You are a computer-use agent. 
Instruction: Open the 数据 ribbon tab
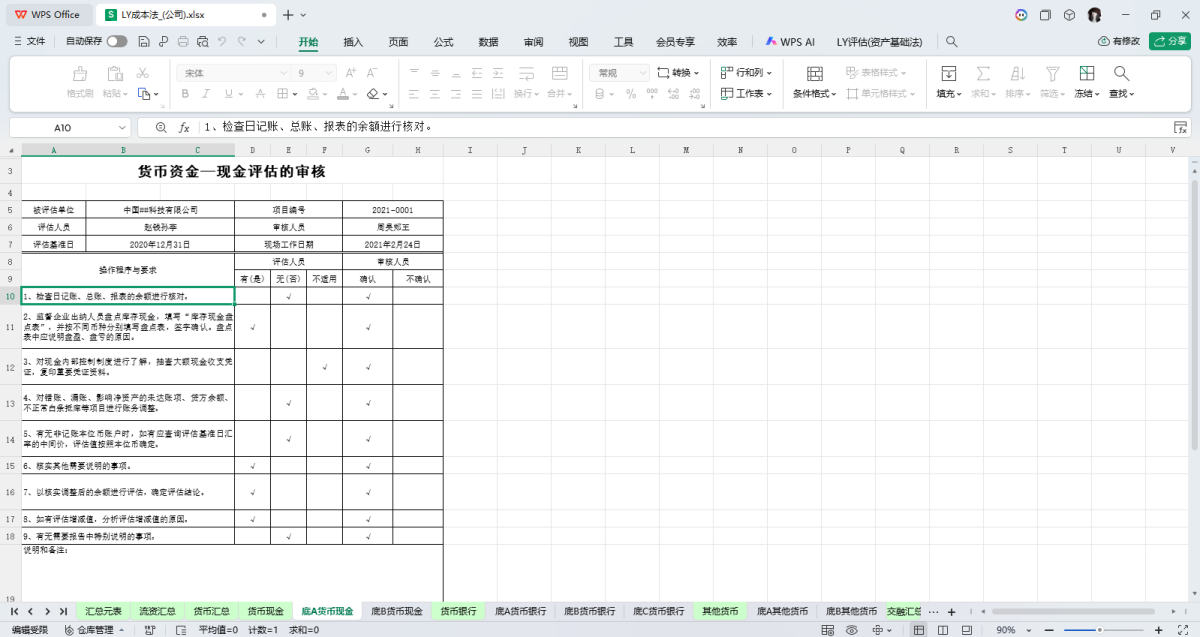click(x=488, y=42)
